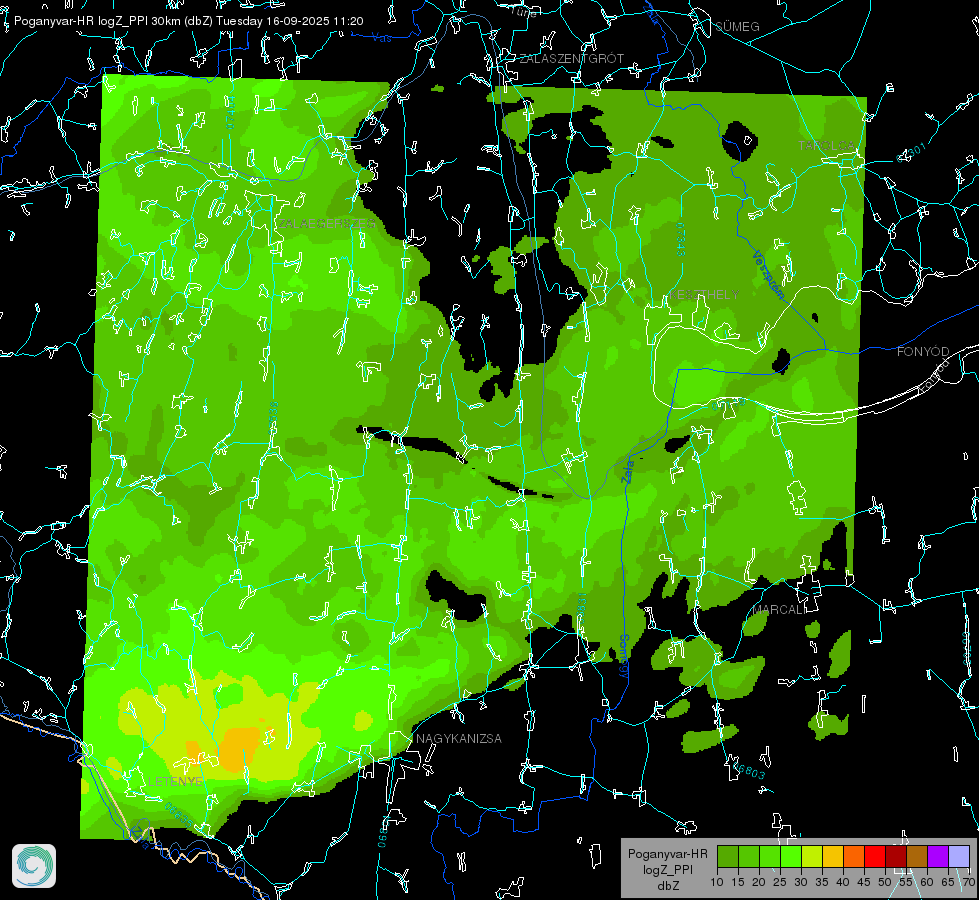The image size is (979, 900).
Task: Click the Veszprém county label
Action: (x=768, y=275)
